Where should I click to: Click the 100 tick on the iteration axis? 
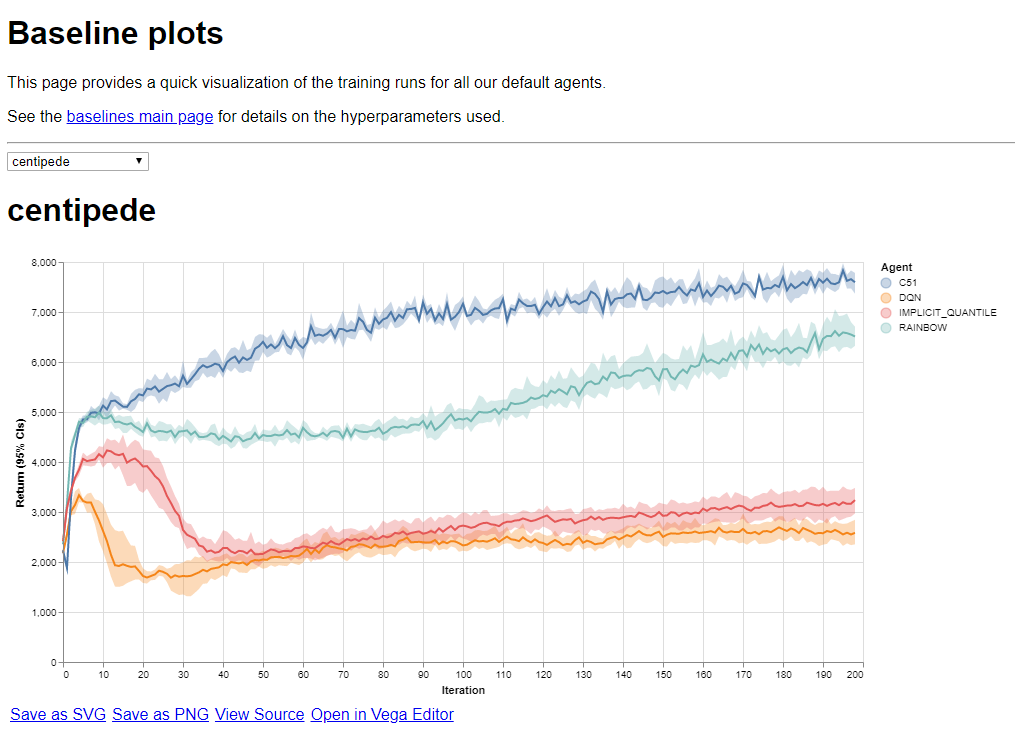(x=463, y=675)
